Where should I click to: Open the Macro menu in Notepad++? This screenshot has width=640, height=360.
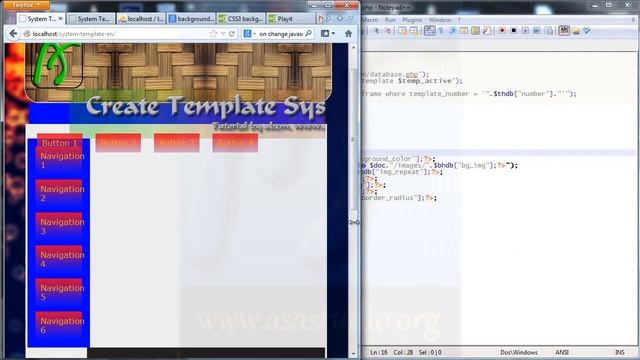[x=370, y=20]
